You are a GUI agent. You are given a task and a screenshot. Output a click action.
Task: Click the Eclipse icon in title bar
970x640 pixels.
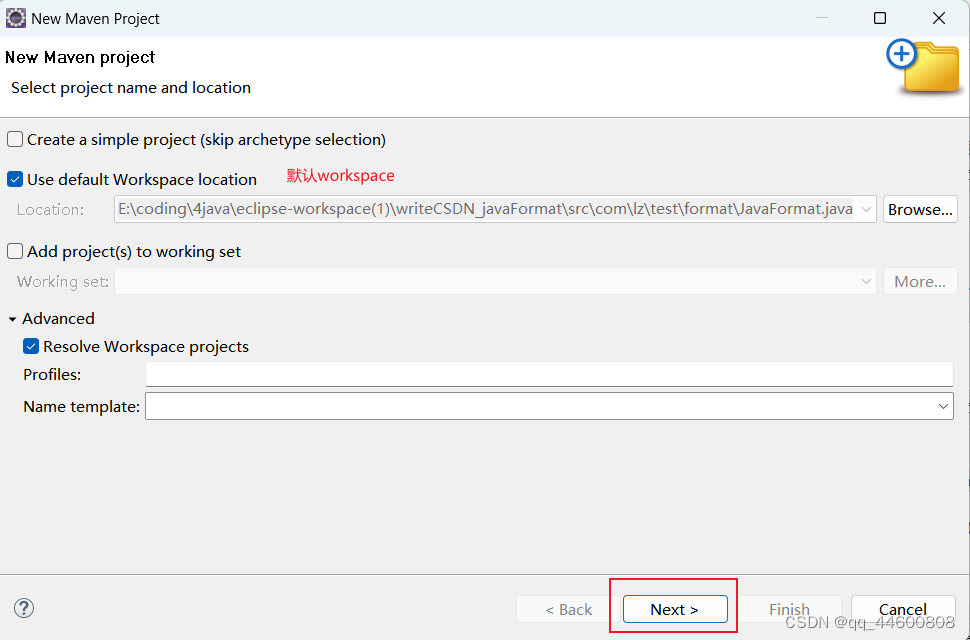tap(15, 19)
